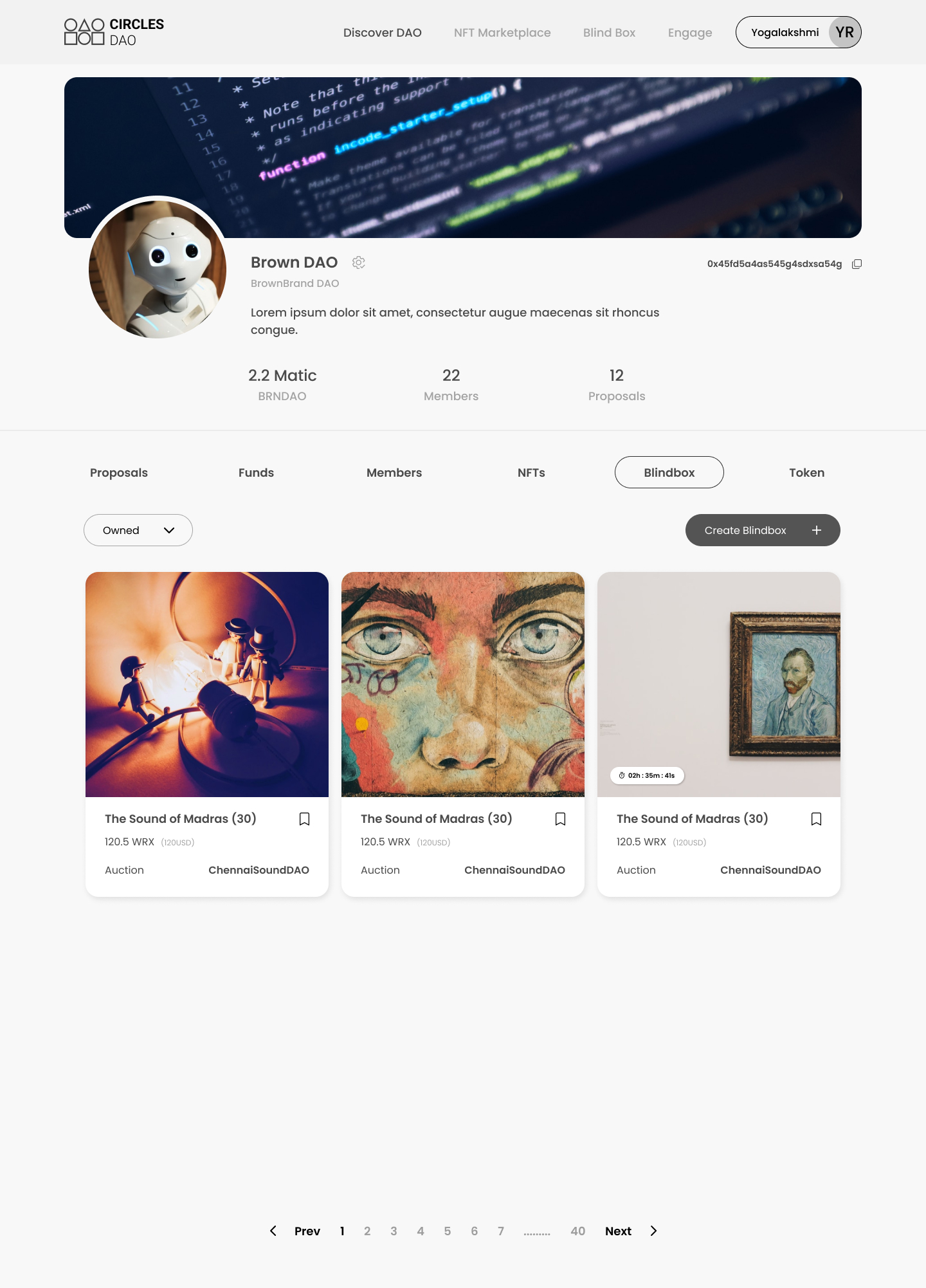Switch to the Proposals tab
The height and width of the screenshot is (1288, 926).
click(119, 472)
